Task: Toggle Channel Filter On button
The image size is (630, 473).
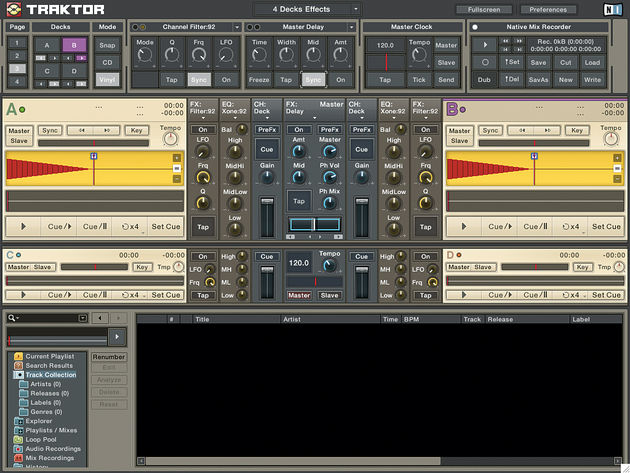Action: [226, 80]
